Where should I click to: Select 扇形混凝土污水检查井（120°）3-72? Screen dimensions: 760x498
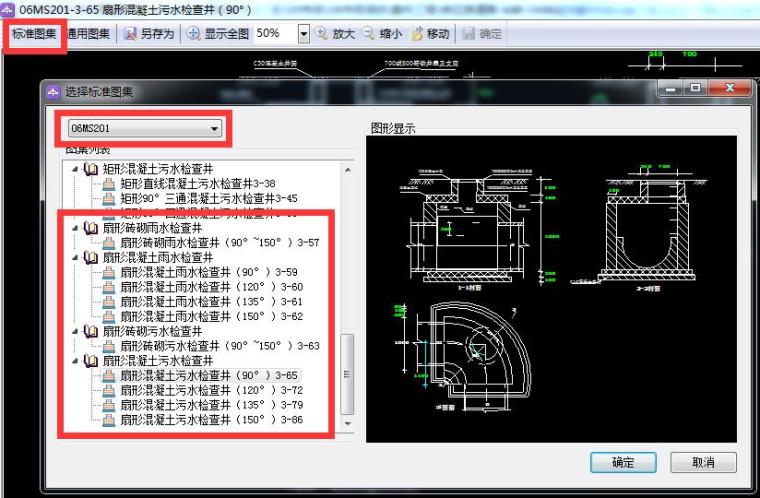[x=210, y=390]
